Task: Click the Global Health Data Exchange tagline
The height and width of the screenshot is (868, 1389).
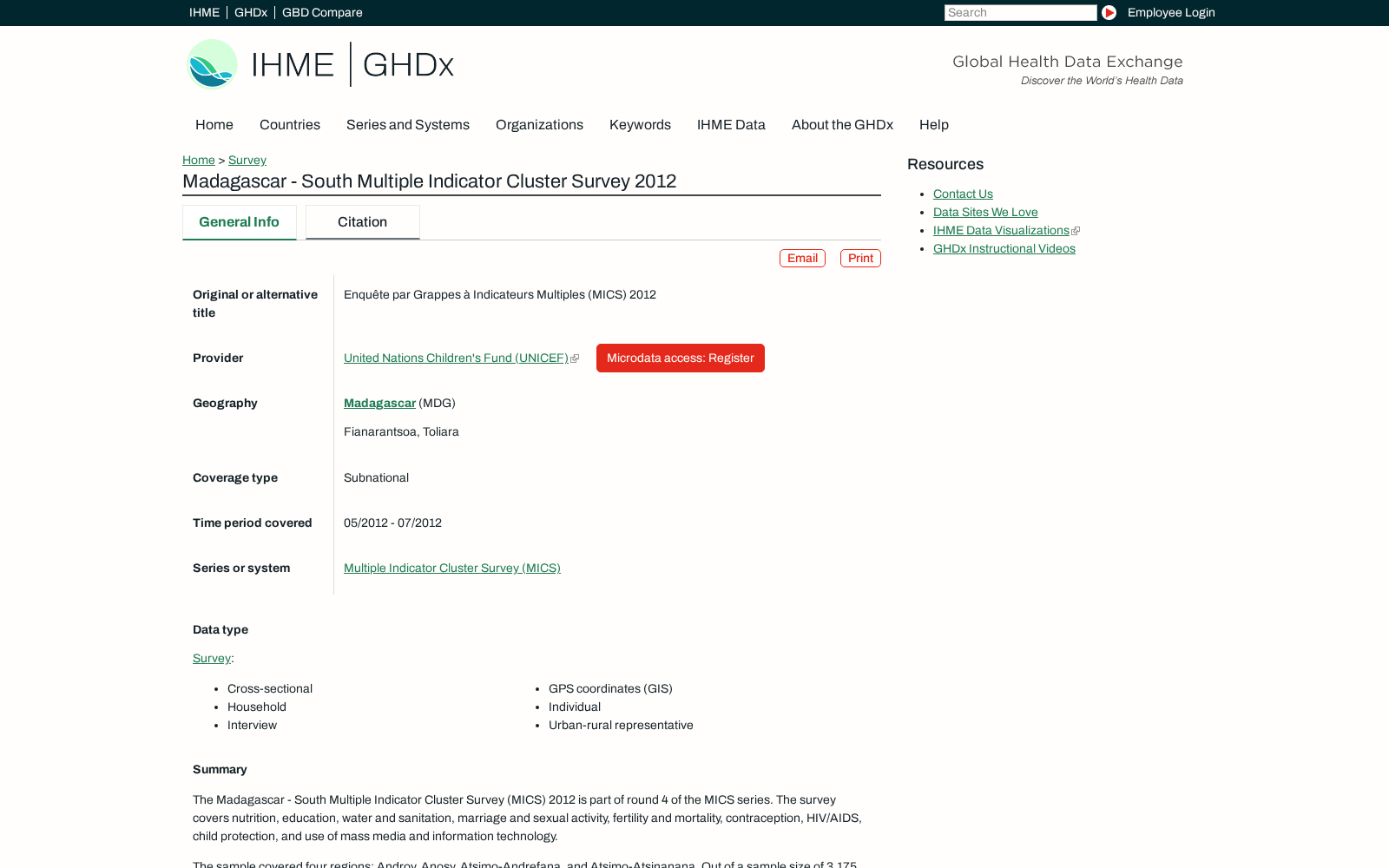Action: (x=1068, y=62)
